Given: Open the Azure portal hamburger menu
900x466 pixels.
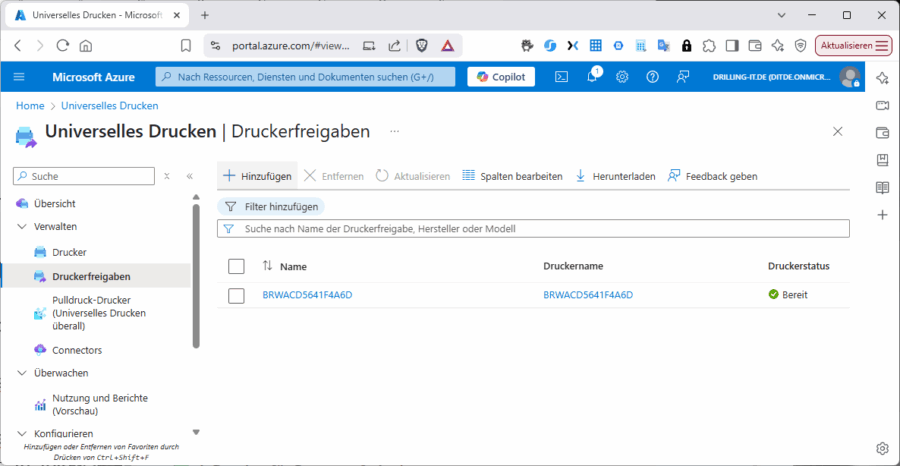Looking at the screenshot, I should click(x=19, y=77).
